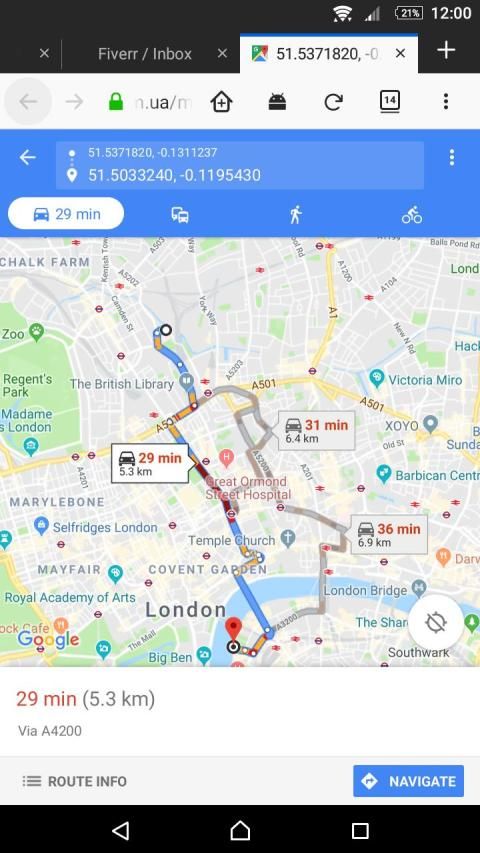The image size is (480, 853).
Task: Choose the 36 min alternate route label
Action: (x=389, y=534)
